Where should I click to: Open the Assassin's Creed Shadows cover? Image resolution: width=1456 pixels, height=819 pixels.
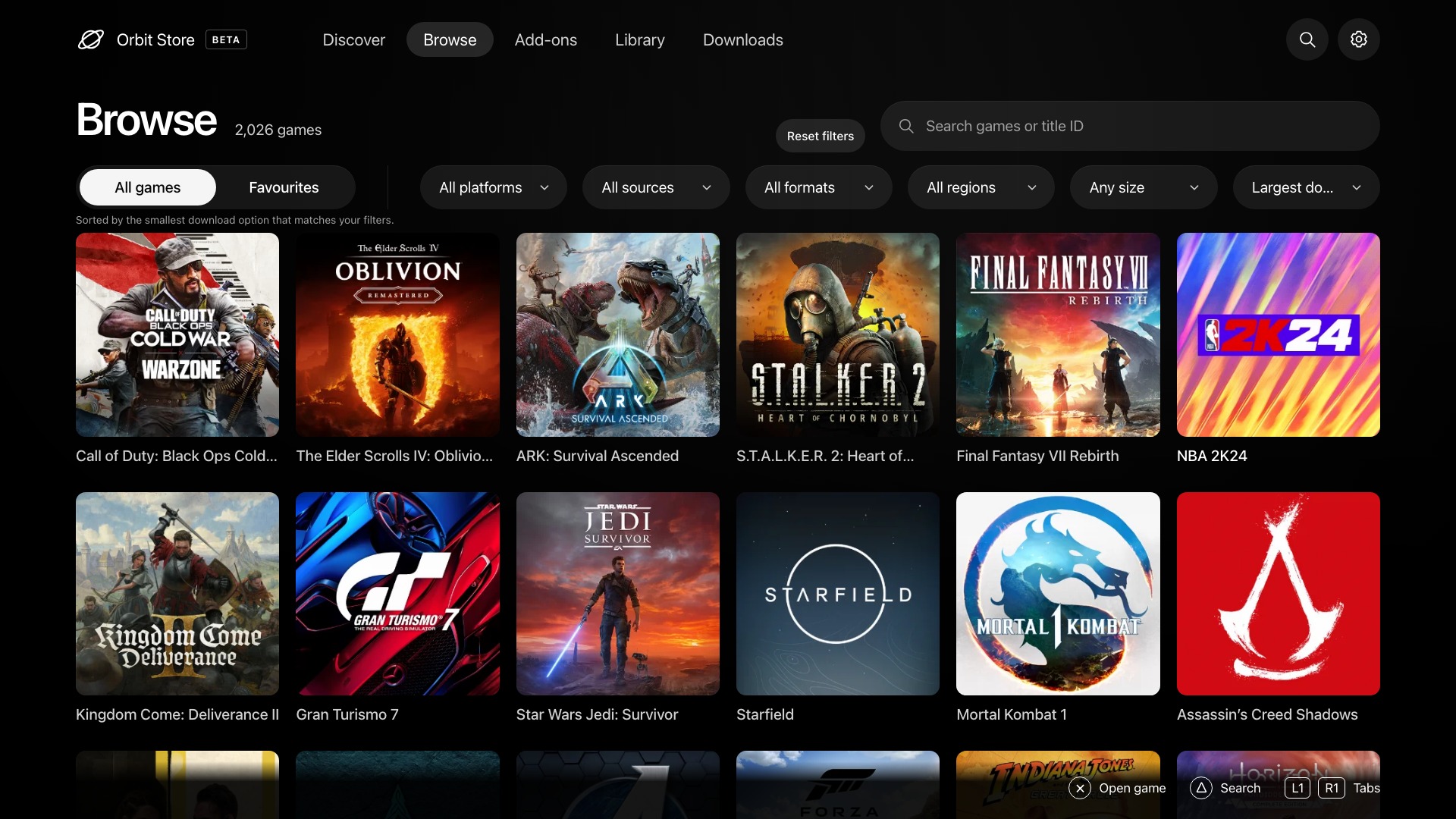[1279, 594]
